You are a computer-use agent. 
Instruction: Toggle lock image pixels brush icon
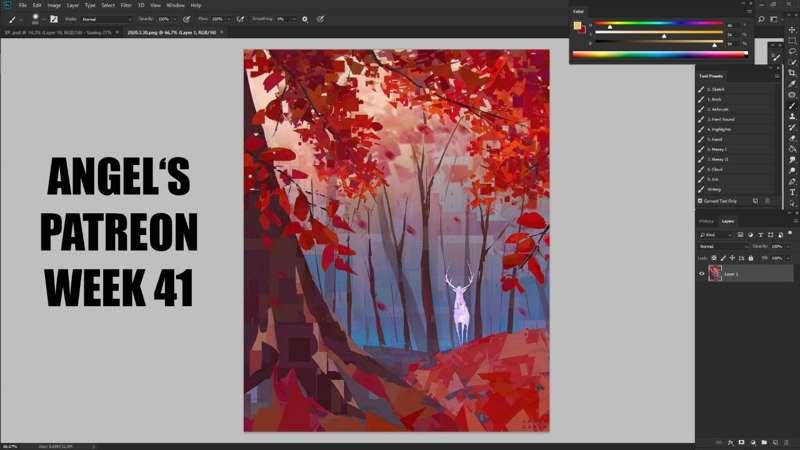723,258
